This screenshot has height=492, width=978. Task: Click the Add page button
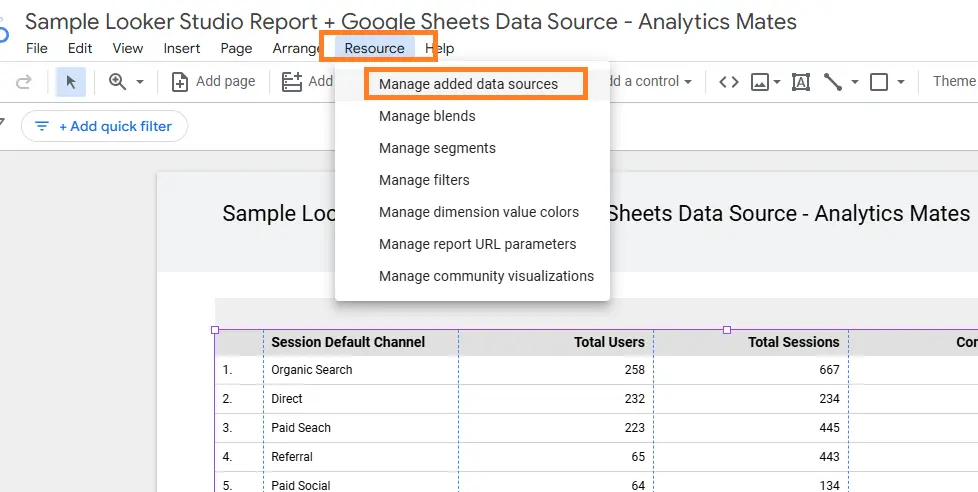pos(213,81)
